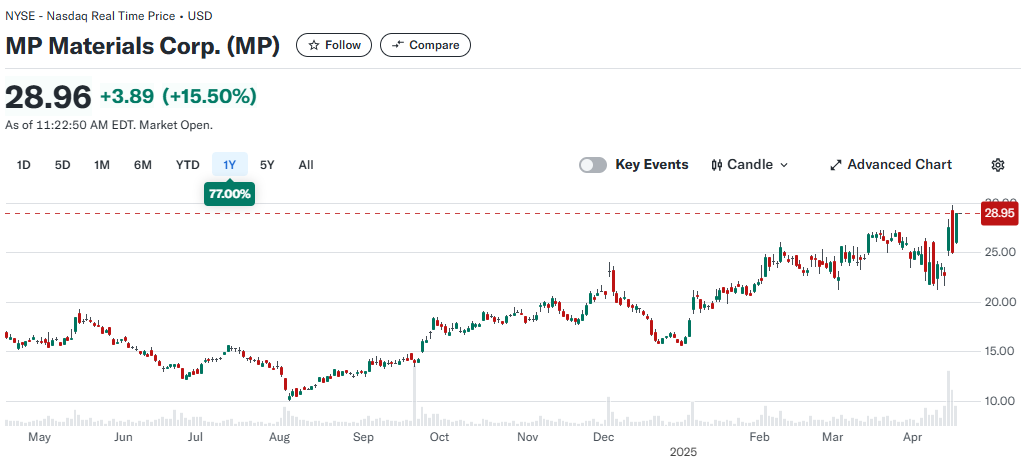Toggle the Key Events switch
The width and height of the screenshot is (1026, 471).
pyautogui.click(x=593, y=165)
